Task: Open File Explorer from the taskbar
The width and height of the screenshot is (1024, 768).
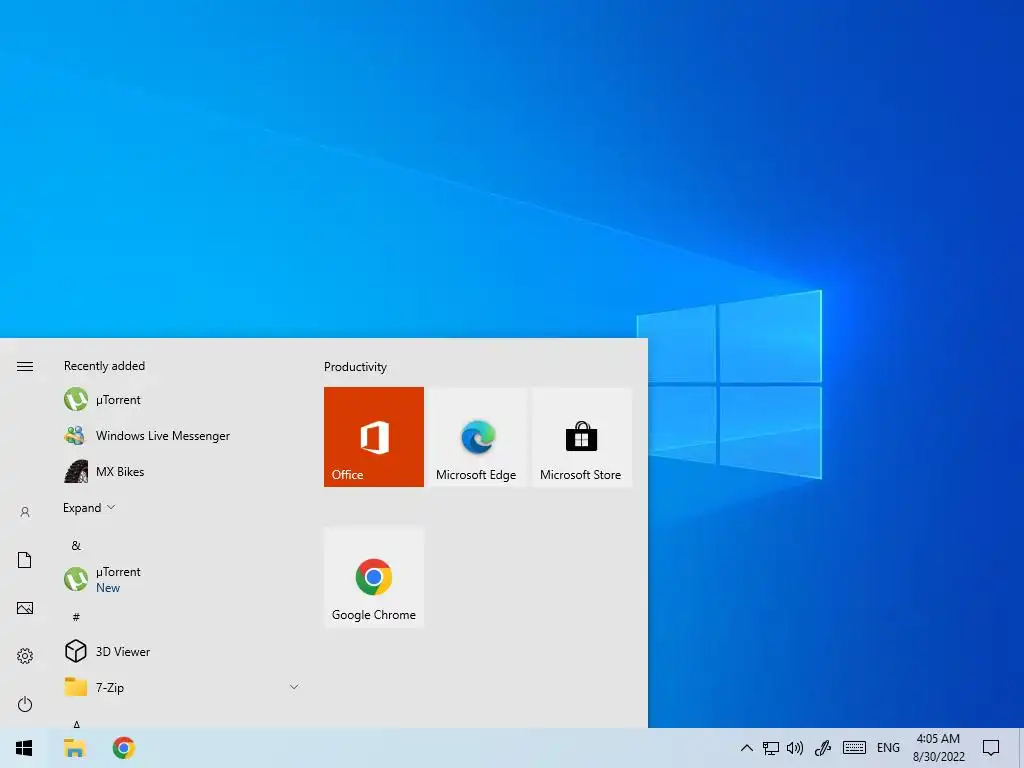Action: coord(74,748)
